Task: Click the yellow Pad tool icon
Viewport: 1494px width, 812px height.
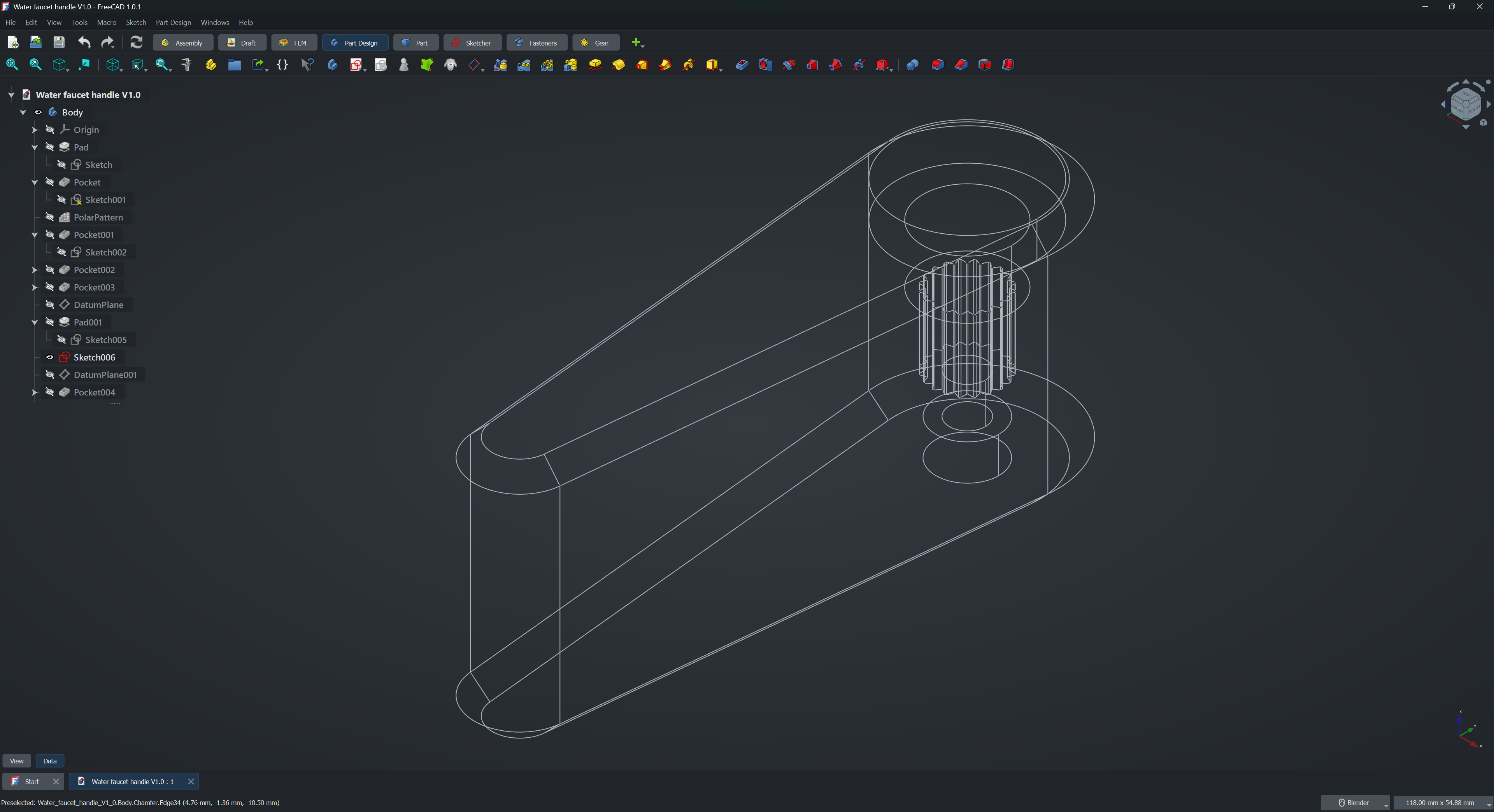Action: 595,64
